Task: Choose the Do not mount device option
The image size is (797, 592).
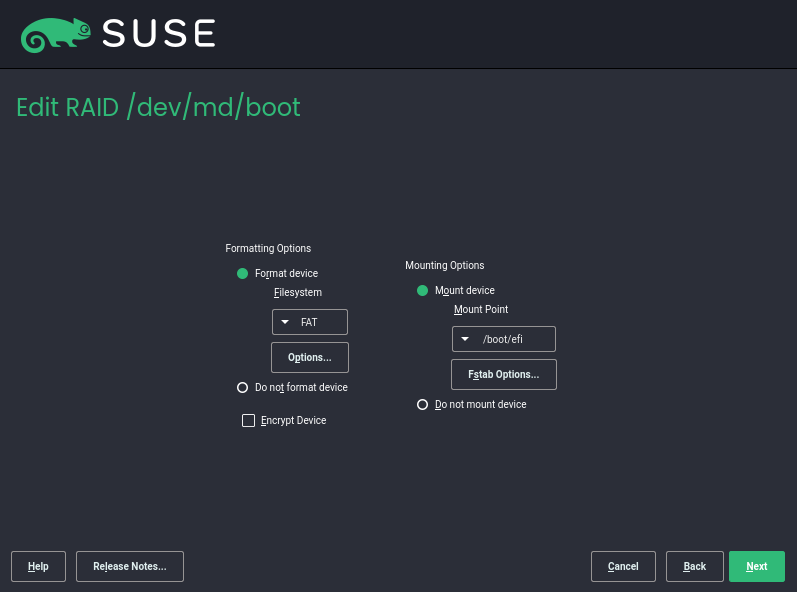Action: coord(422,405)
